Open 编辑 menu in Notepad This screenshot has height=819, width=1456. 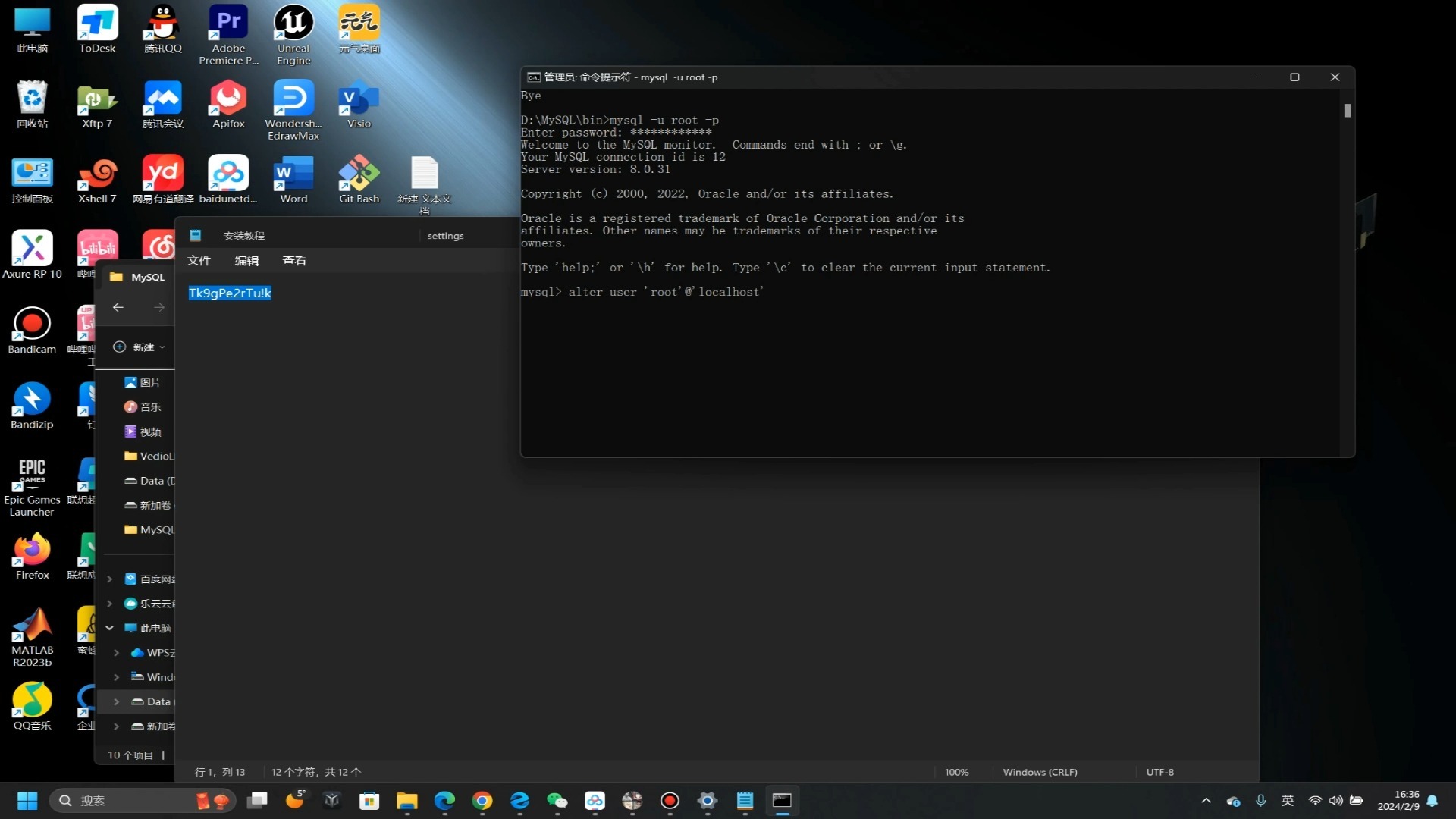246,260
